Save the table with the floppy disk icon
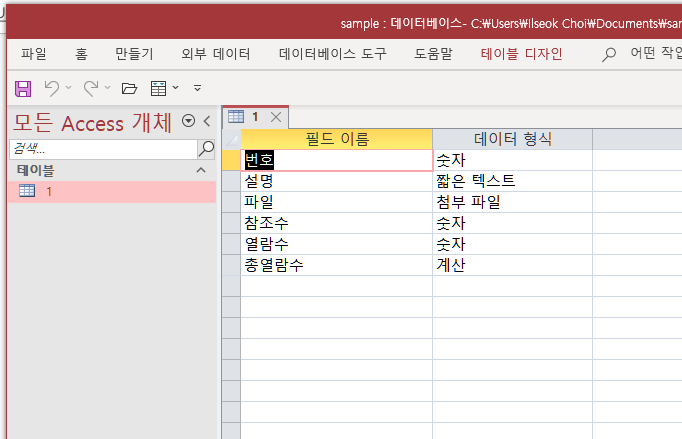The height and width of the screenshot is (439, 682). coord(23,88)
